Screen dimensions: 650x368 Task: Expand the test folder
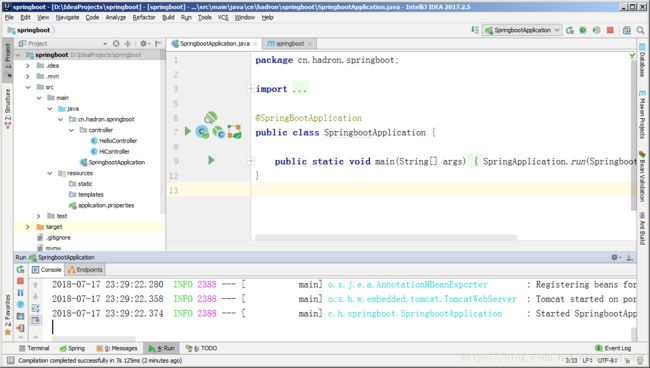[39, 216]
